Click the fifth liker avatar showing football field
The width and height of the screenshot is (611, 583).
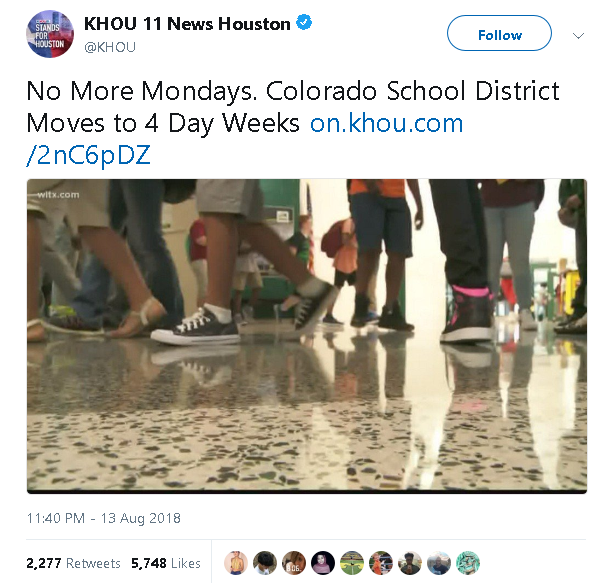(352, 563)
